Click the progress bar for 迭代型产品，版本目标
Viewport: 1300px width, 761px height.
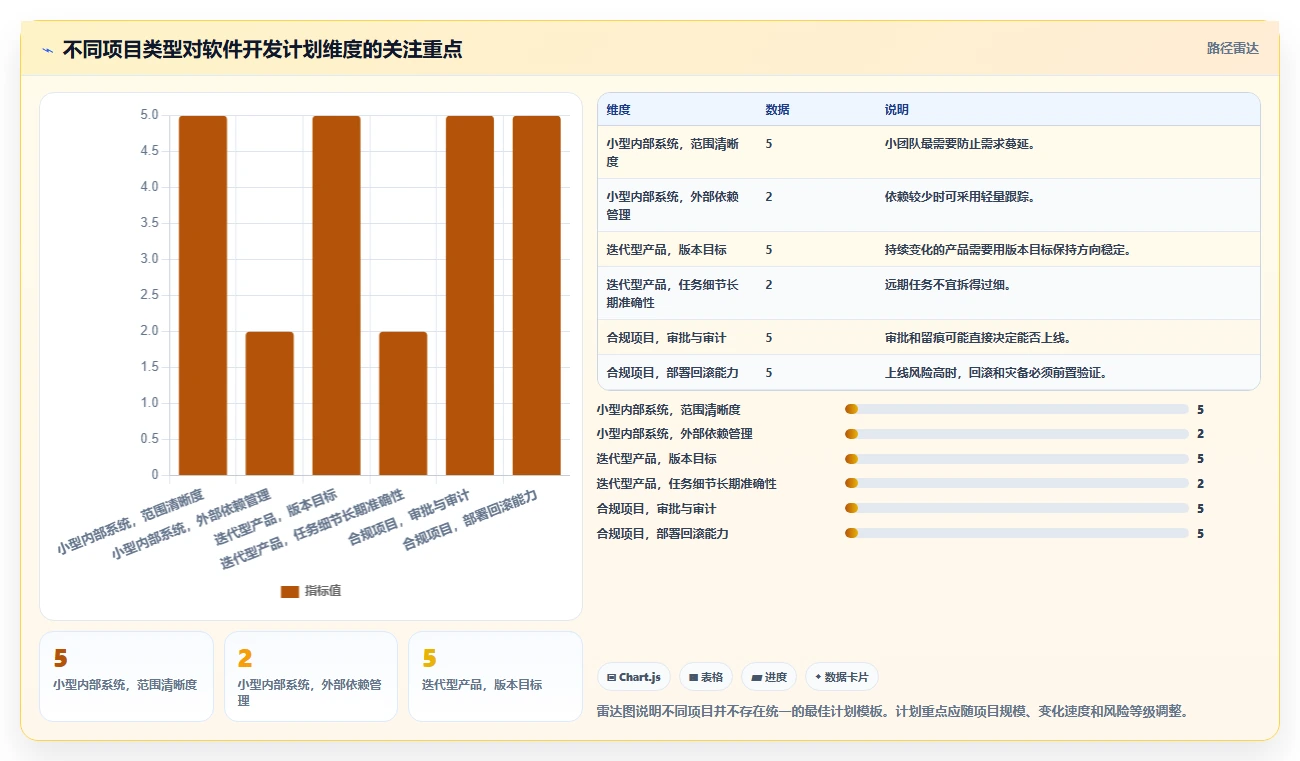tap(1016, 459)
